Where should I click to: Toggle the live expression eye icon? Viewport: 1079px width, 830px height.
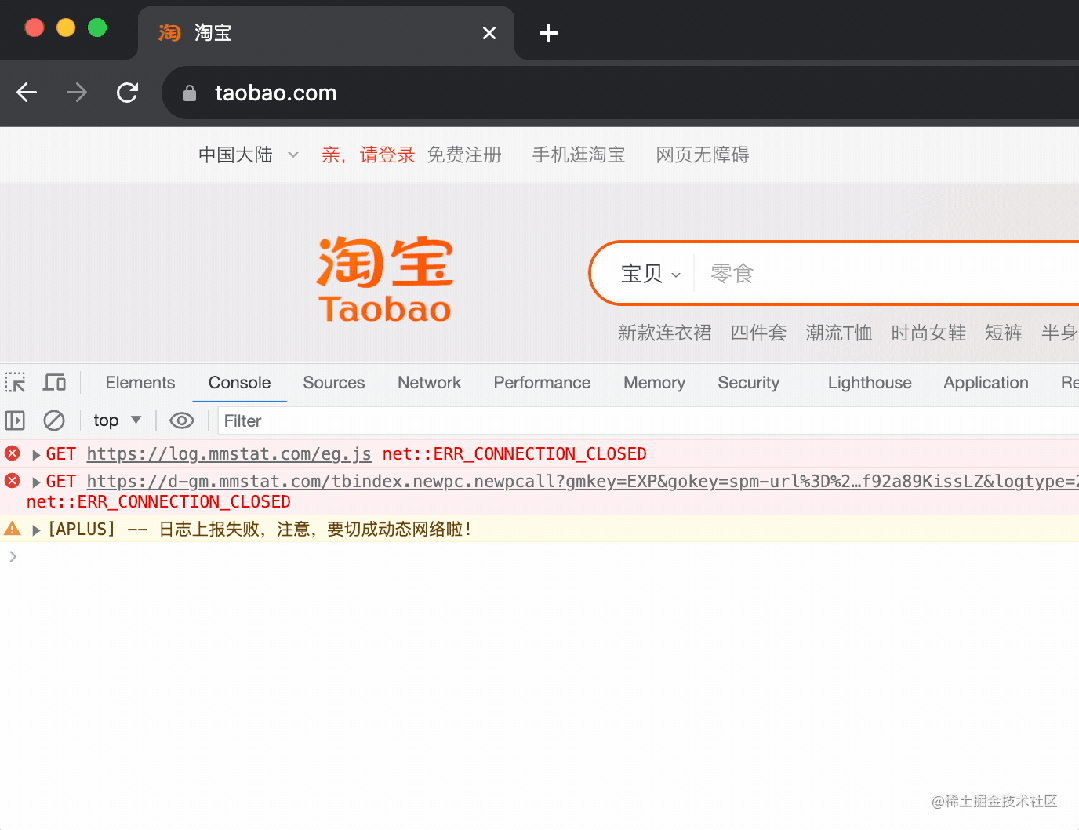(x=182, y=420)
